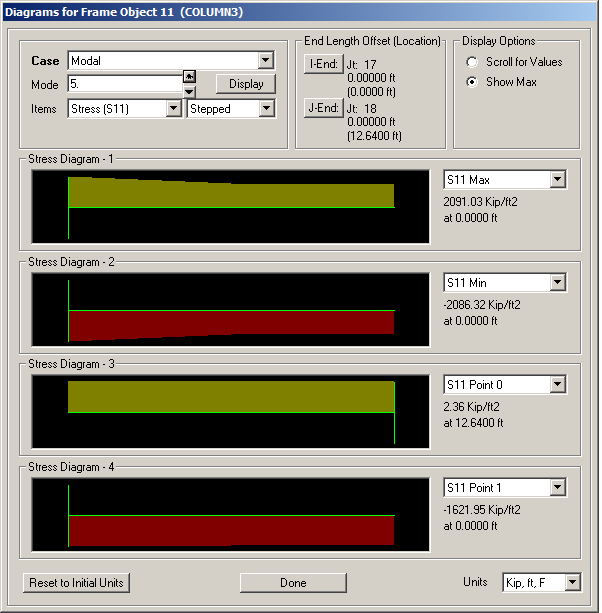602x613 pixels.
Task: Expand the S11 Point 1 dropdown
Action: point(505,488)
